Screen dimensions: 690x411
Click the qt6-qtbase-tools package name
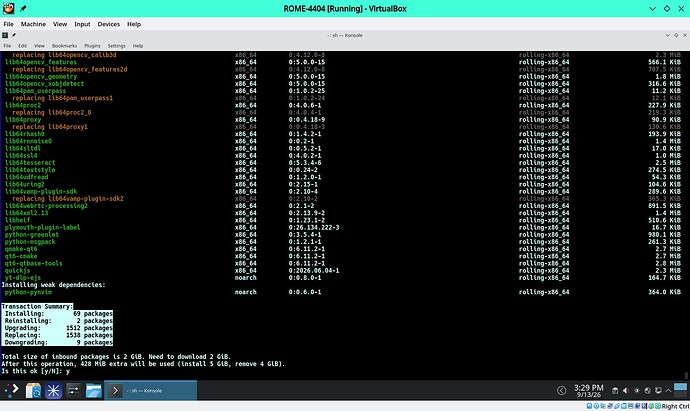pyautogui.click(x=33, y=263)
